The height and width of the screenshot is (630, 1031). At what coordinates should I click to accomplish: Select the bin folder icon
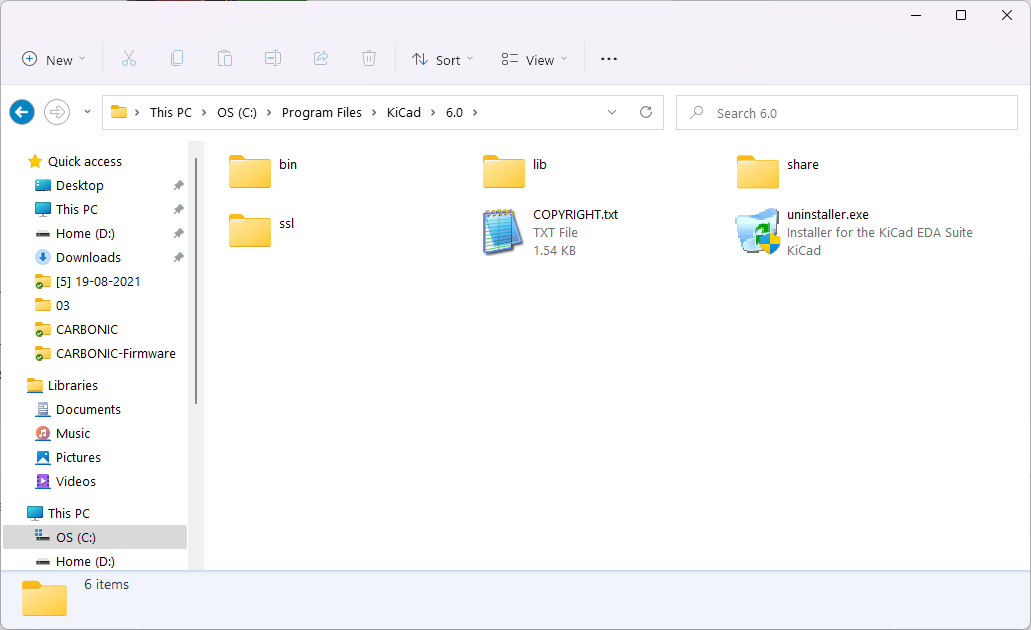point(250,172)
